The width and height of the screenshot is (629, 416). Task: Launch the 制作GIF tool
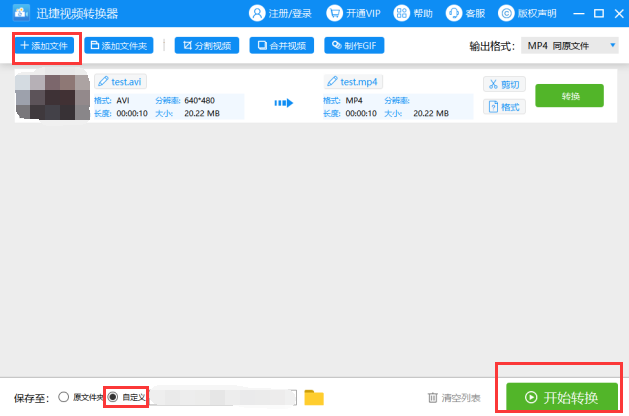pos(354,46)
